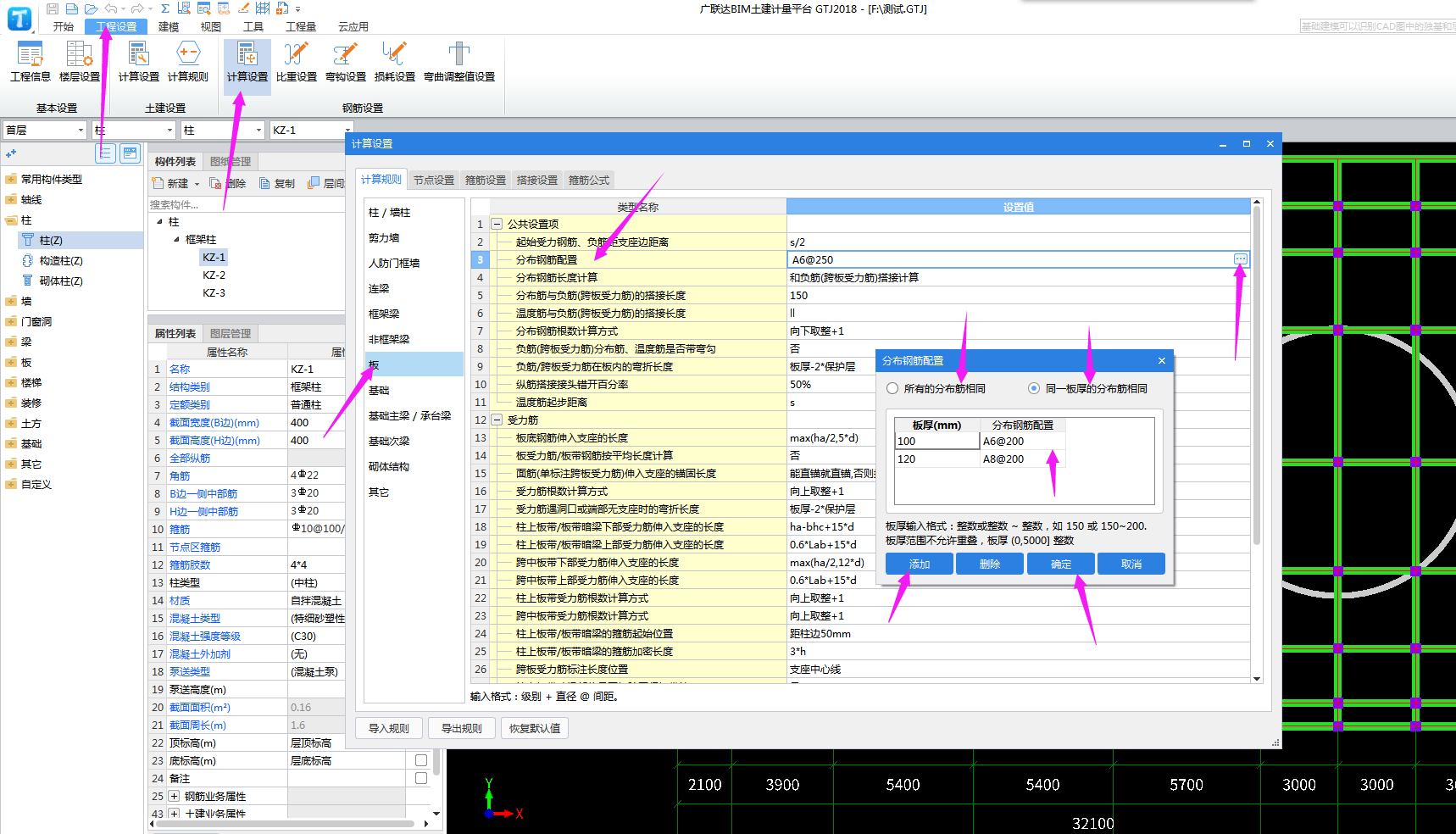Open 弯钩设置 icon in ribbon
This screenshot has width=1456, height=834.
pos(346,62)
